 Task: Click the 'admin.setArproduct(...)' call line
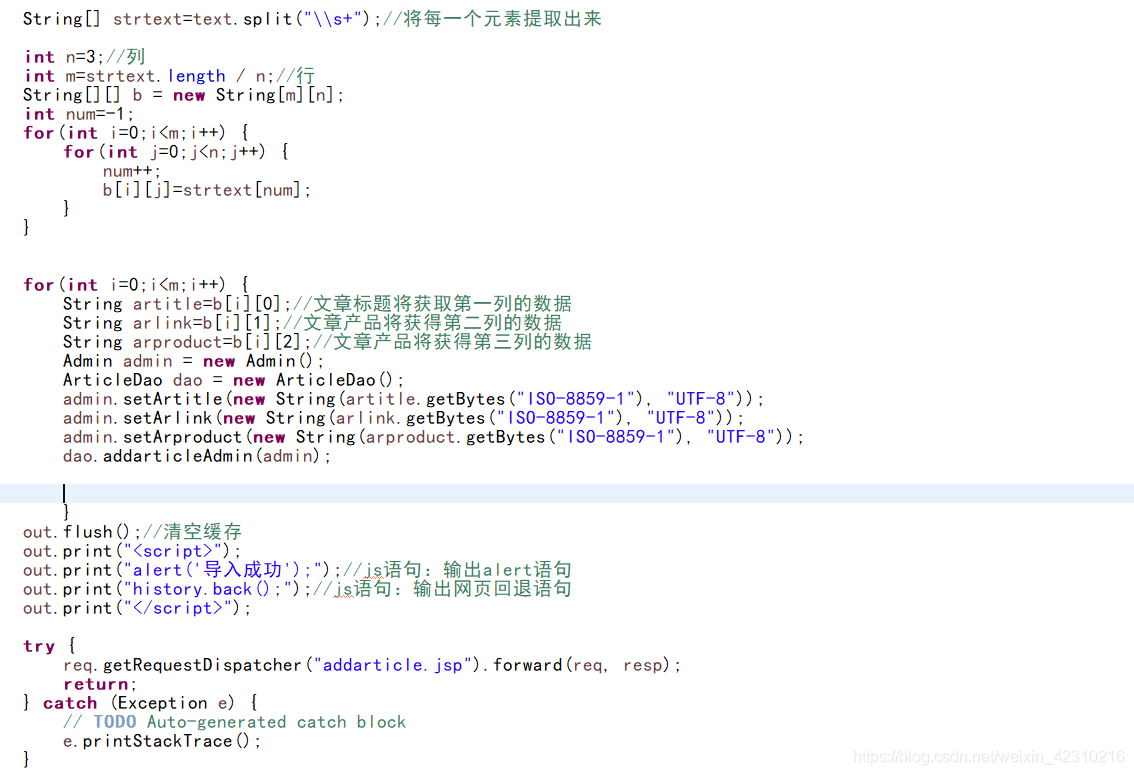(433, 437)
